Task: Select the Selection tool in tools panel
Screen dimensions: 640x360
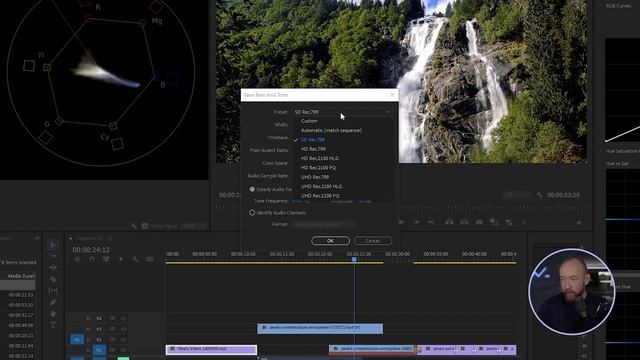Action: coord(53,245)
